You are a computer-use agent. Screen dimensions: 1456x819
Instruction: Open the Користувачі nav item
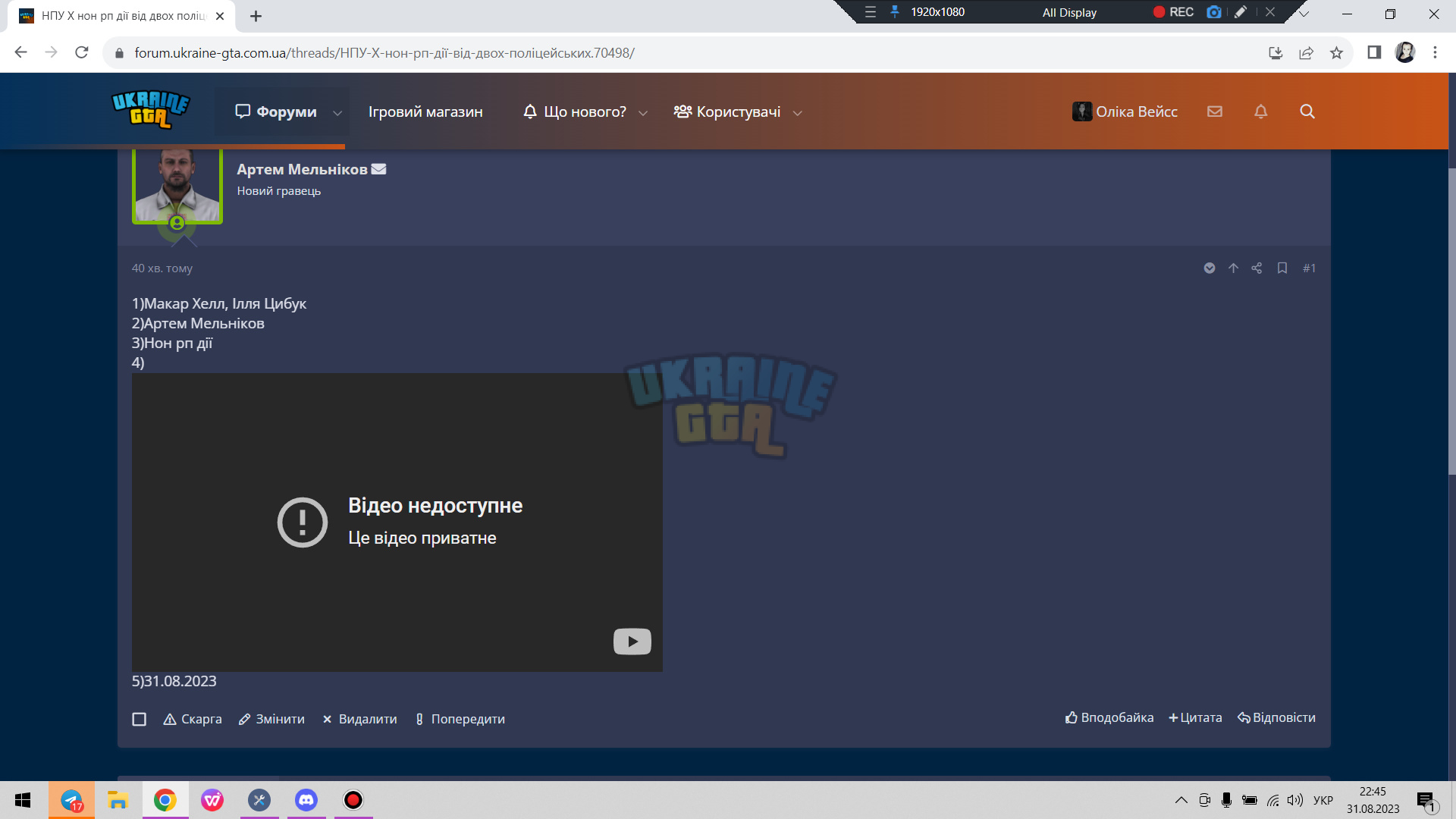click(x=727, y=111)
